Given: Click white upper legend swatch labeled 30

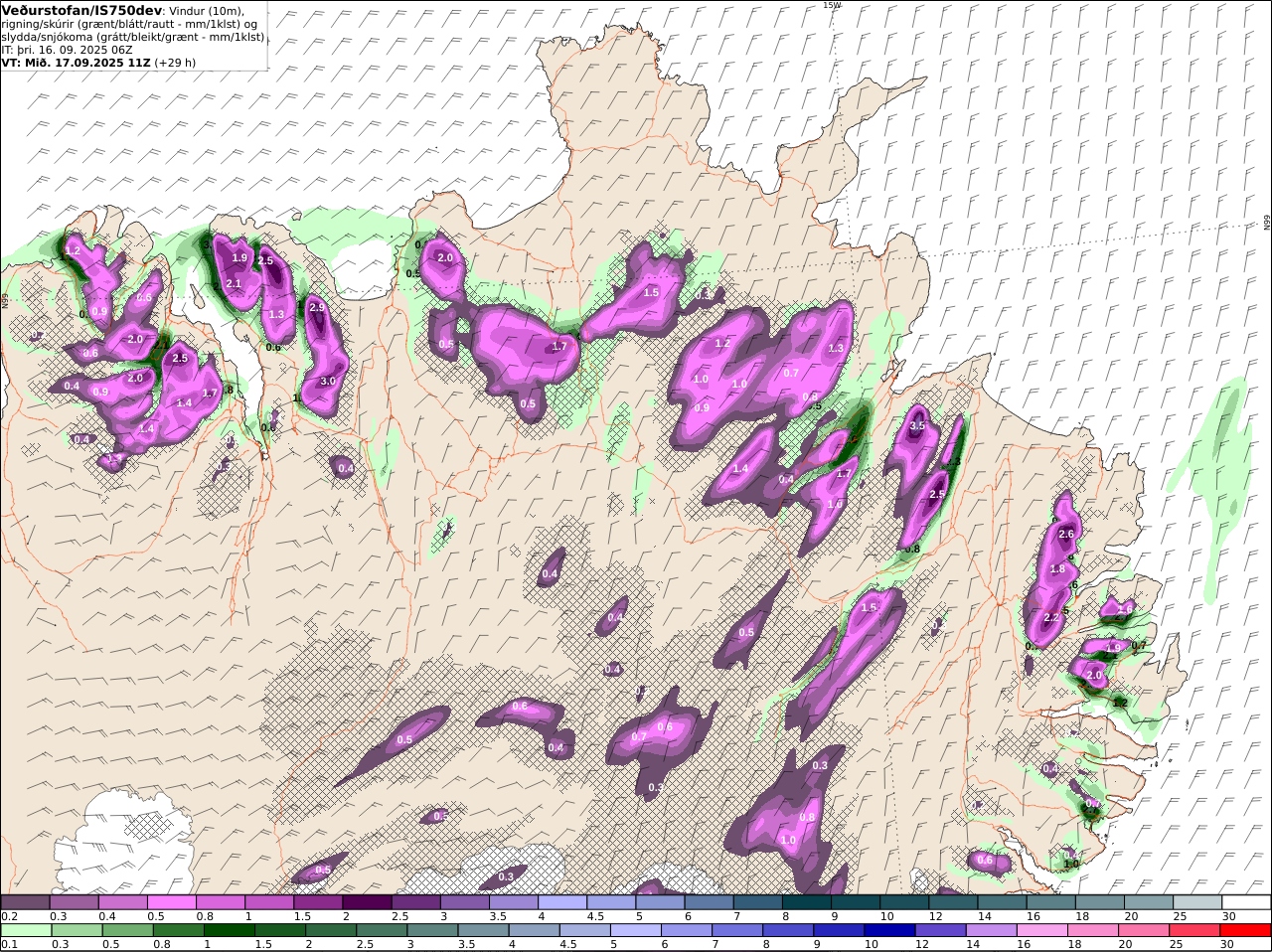Looking at the screenshot, I should (x=1246, y=902).
